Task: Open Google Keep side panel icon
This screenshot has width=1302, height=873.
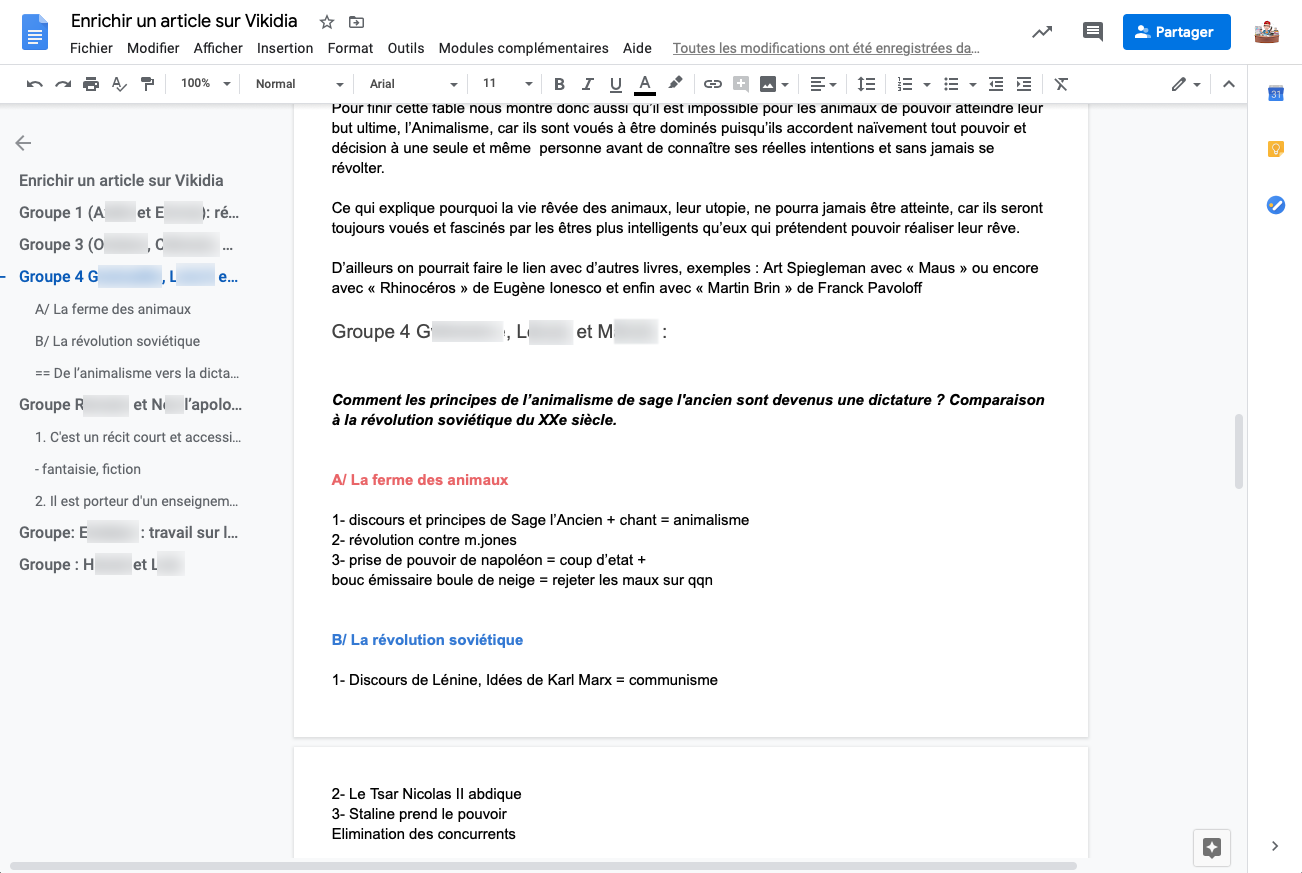Action: (x=1275, y=149)
